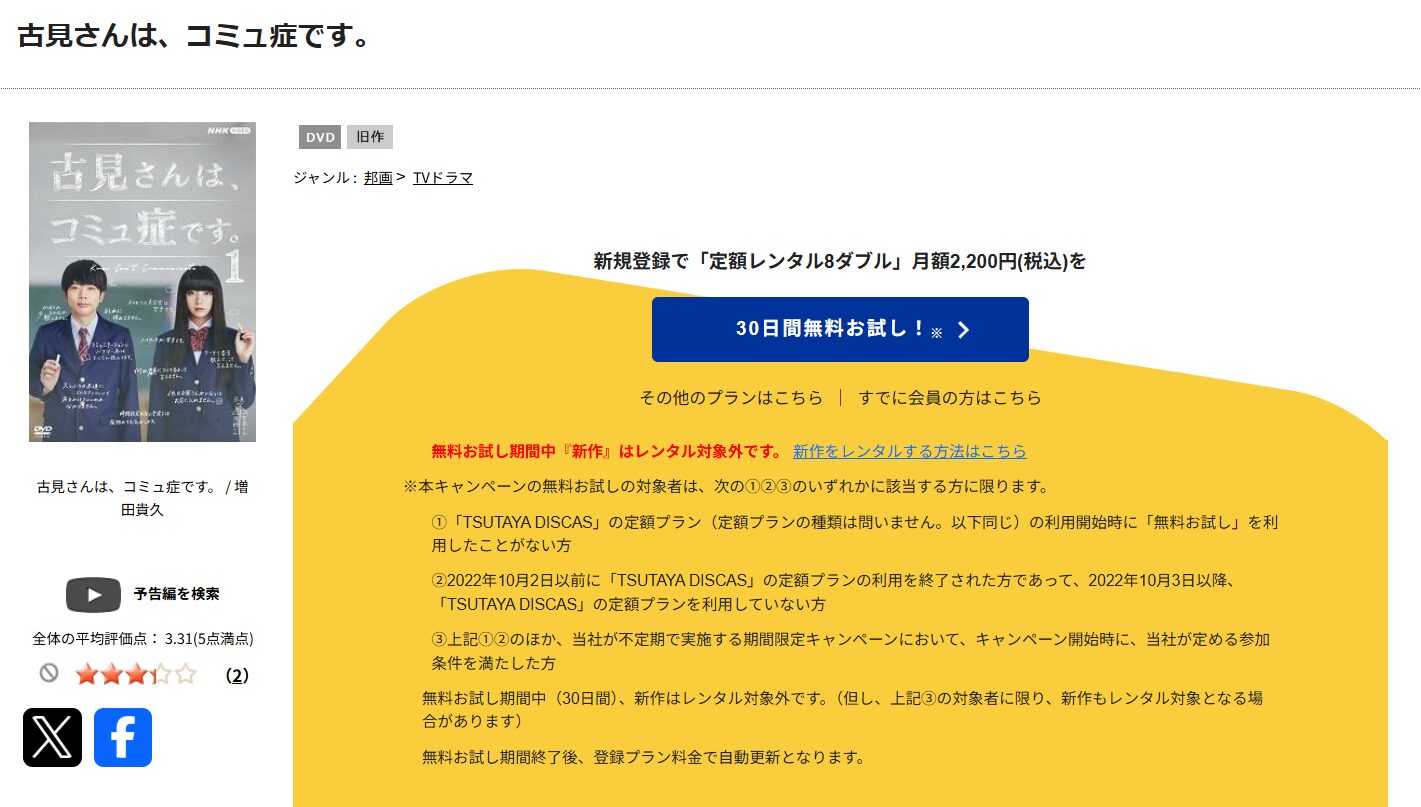Rate with the fifth star

coord(186,674)
